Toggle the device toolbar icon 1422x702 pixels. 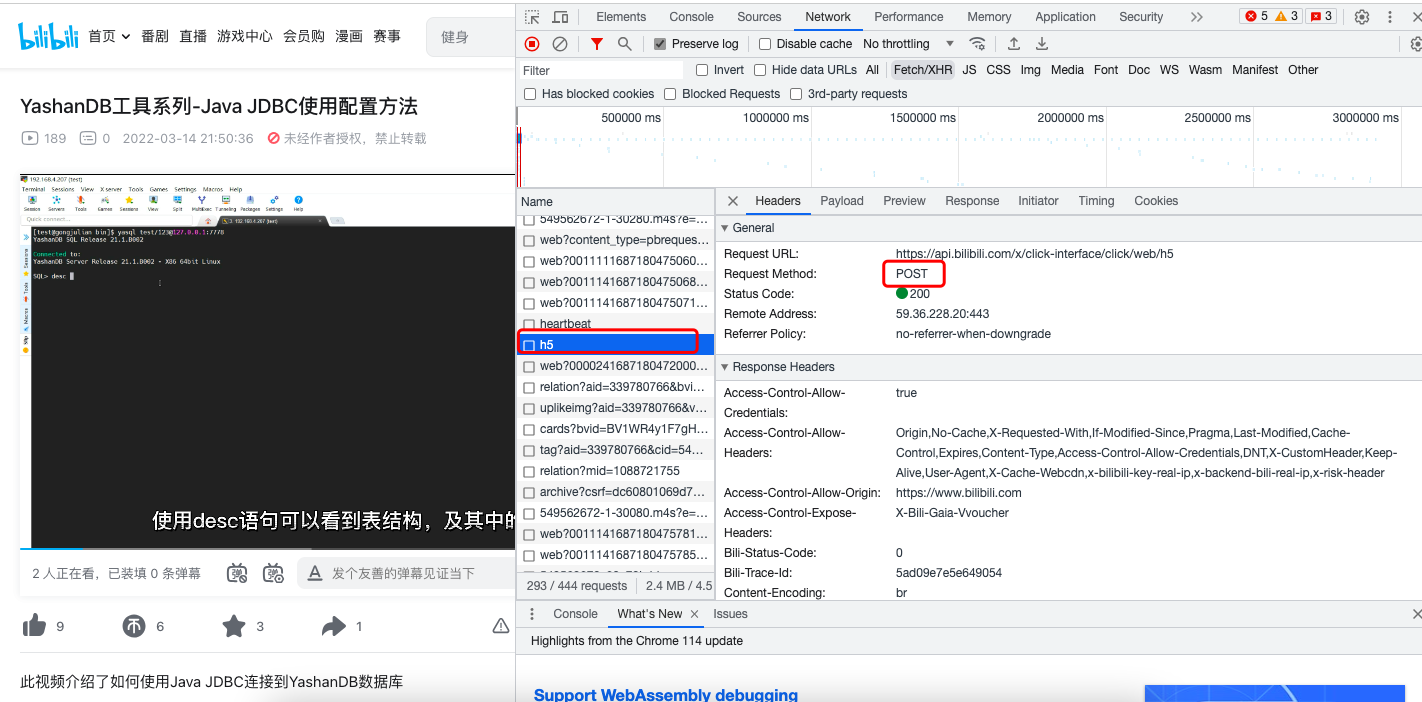(x=560, y=17)
